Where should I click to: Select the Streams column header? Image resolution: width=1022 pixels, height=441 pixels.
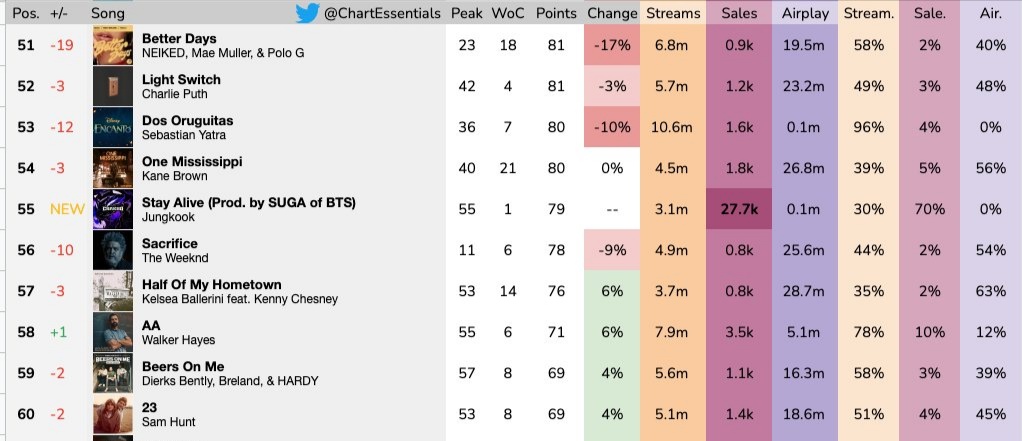(x=672, y=13)
